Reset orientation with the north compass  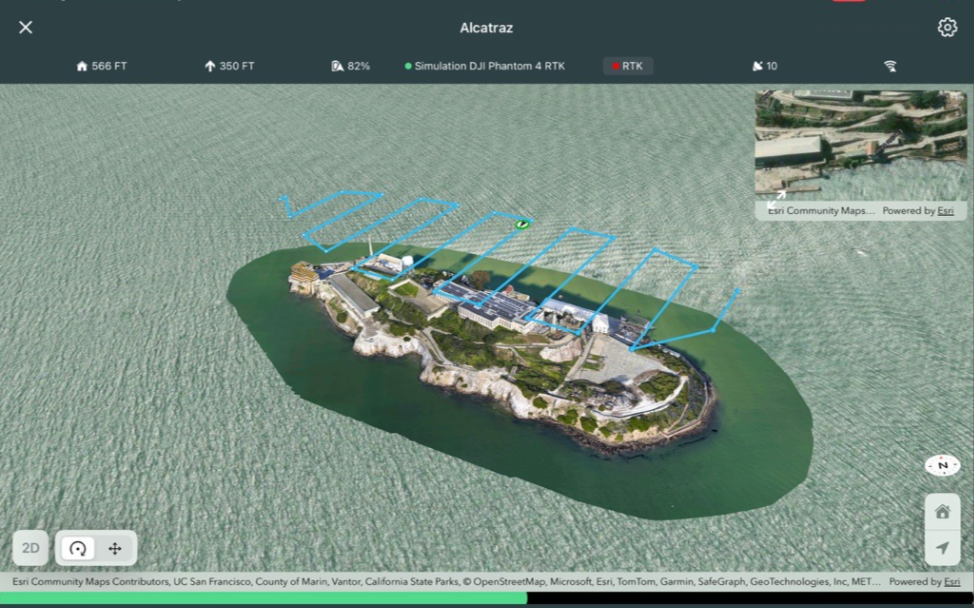(942, 465)
